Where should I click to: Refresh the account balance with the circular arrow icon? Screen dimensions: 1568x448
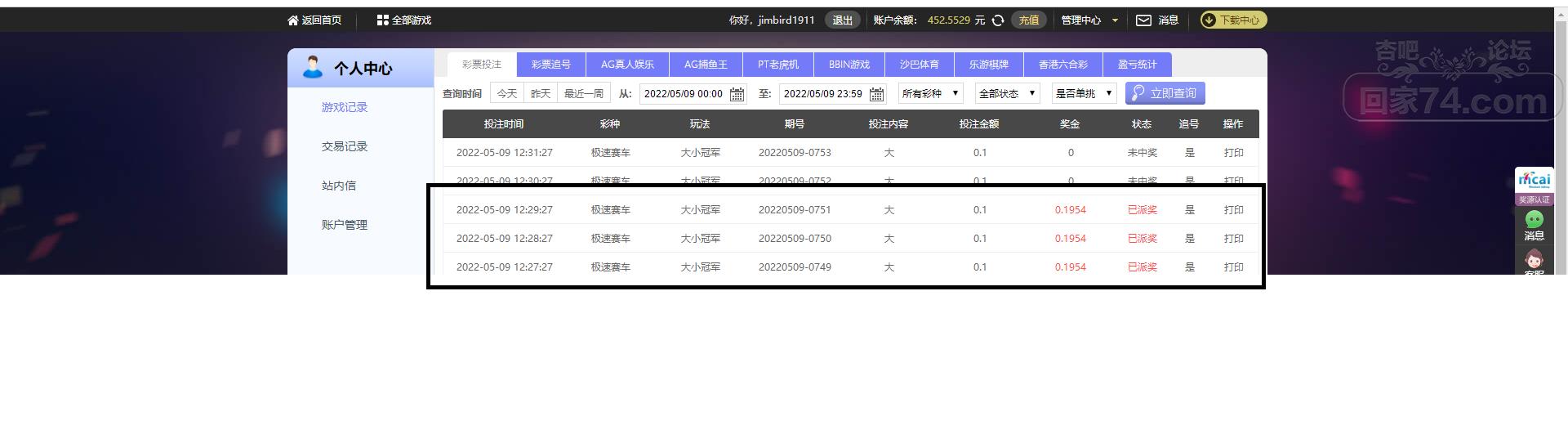(998, 20)
